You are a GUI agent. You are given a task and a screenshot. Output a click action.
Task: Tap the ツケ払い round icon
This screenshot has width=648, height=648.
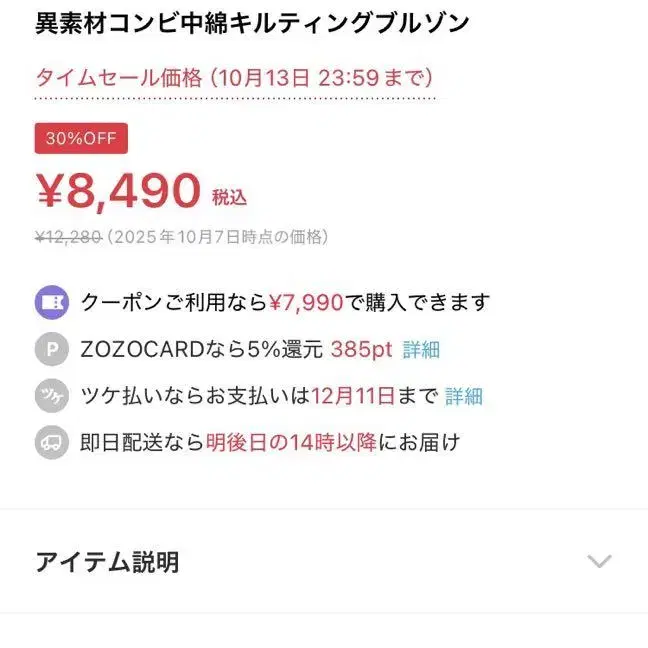(x=51, y=396)
